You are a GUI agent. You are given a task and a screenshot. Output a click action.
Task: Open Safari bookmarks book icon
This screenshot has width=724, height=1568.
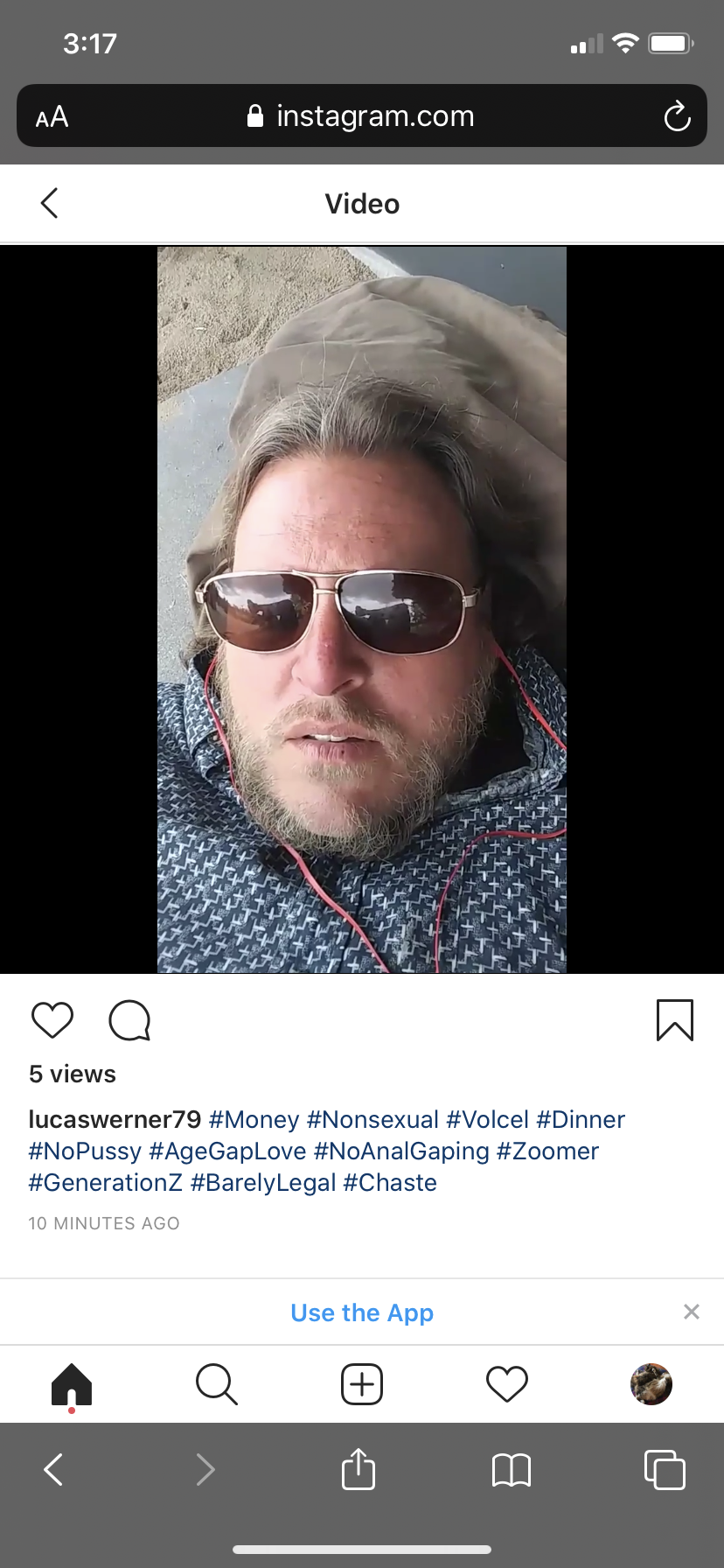pos(512,1470)
